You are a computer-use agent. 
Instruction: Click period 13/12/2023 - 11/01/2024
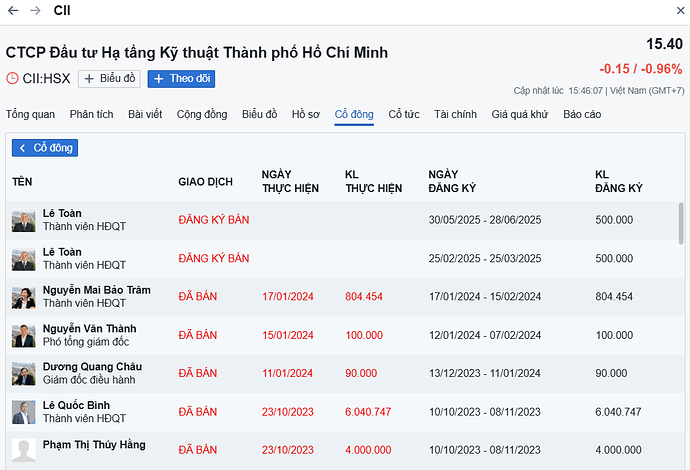point(484,373)
